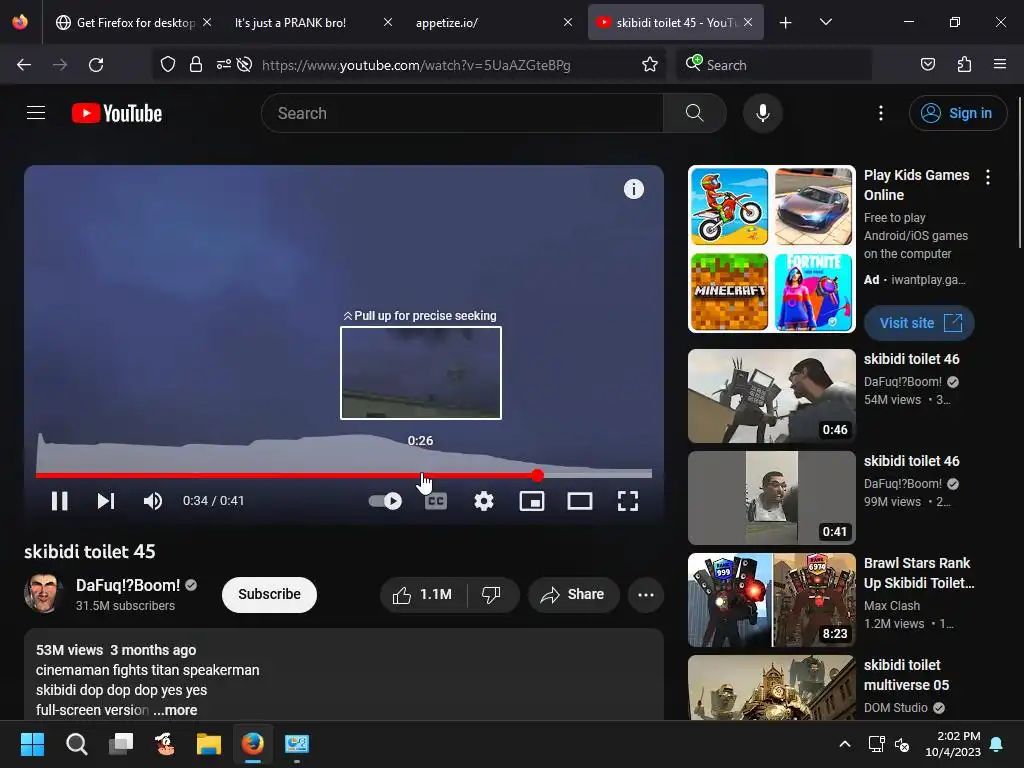This screenshot has width=1024, height=768.
Task: Open DaFuq!?Boom! channel name link
Action: point(128,585)
